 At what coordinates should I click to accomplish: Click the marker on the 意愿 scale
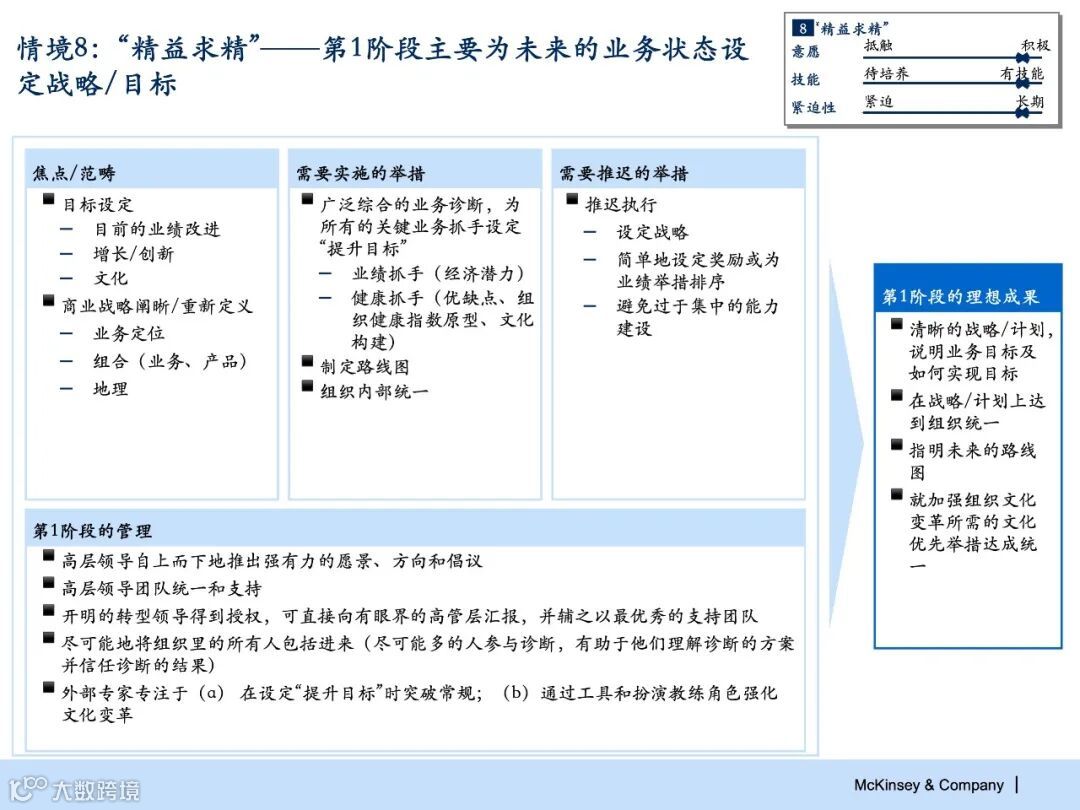(1023, 59)
